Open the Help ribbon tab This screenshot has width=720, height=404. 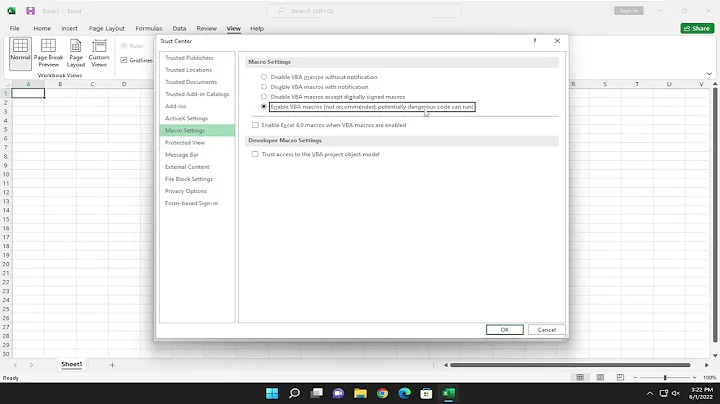click(x=257, y=28)
